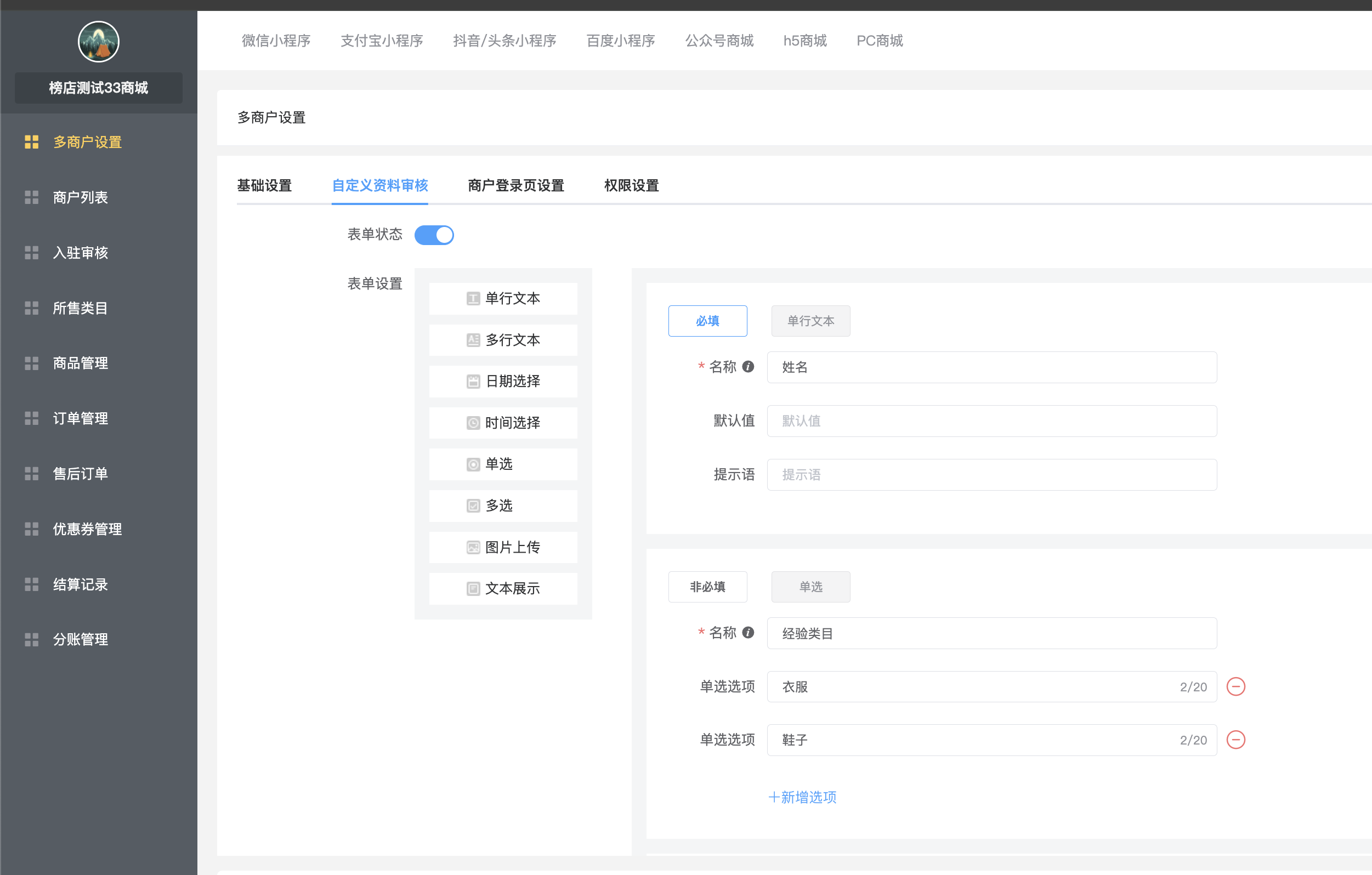Toggle the 非必填 optional button
The width and height of the screenshot is (1372, 875).
(x=707, y=587)
